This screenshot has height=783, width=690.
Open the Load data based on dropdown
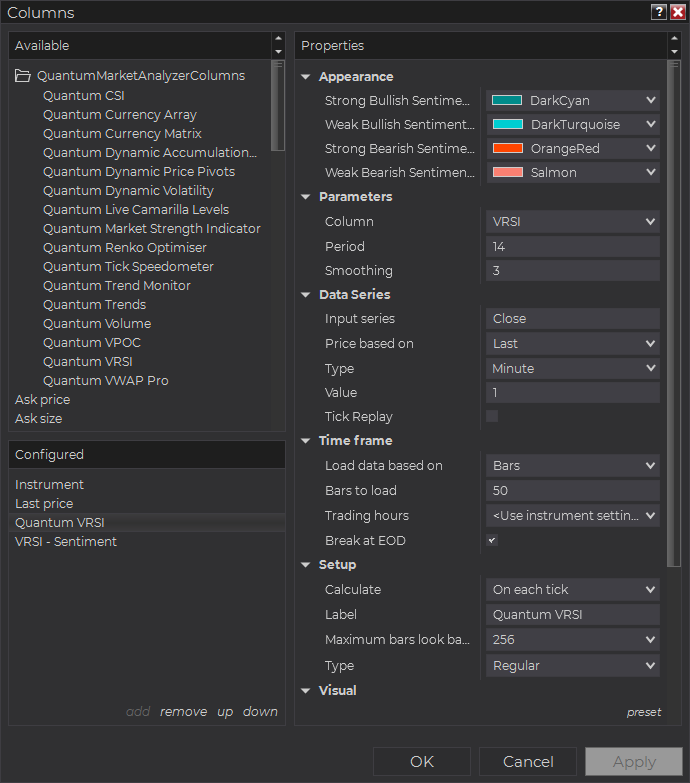pos(573,465)
